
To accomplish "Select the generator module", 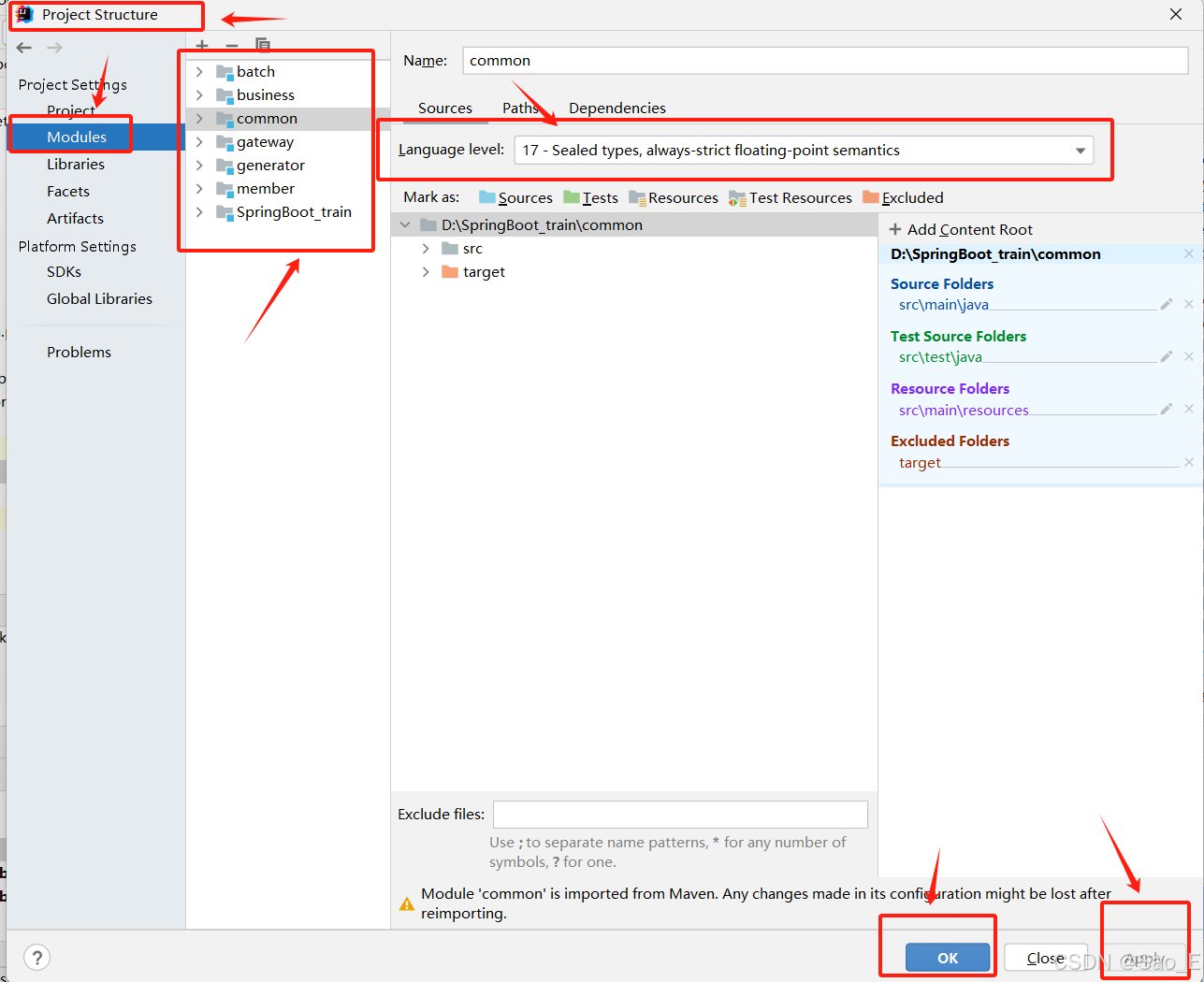I will 270,165.
